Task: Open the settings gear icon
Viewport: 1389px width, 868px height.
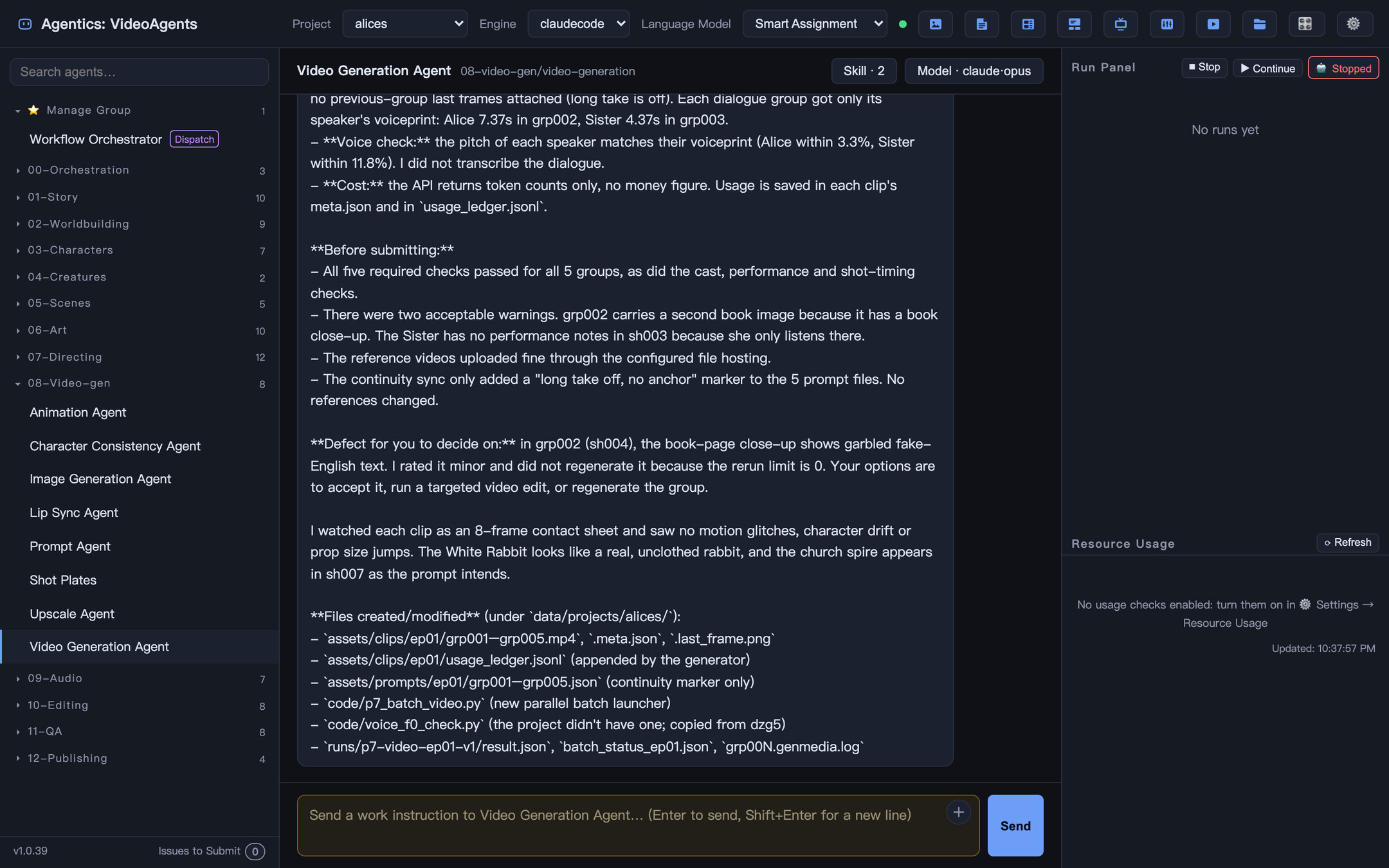Action: tap(1354, 24)
